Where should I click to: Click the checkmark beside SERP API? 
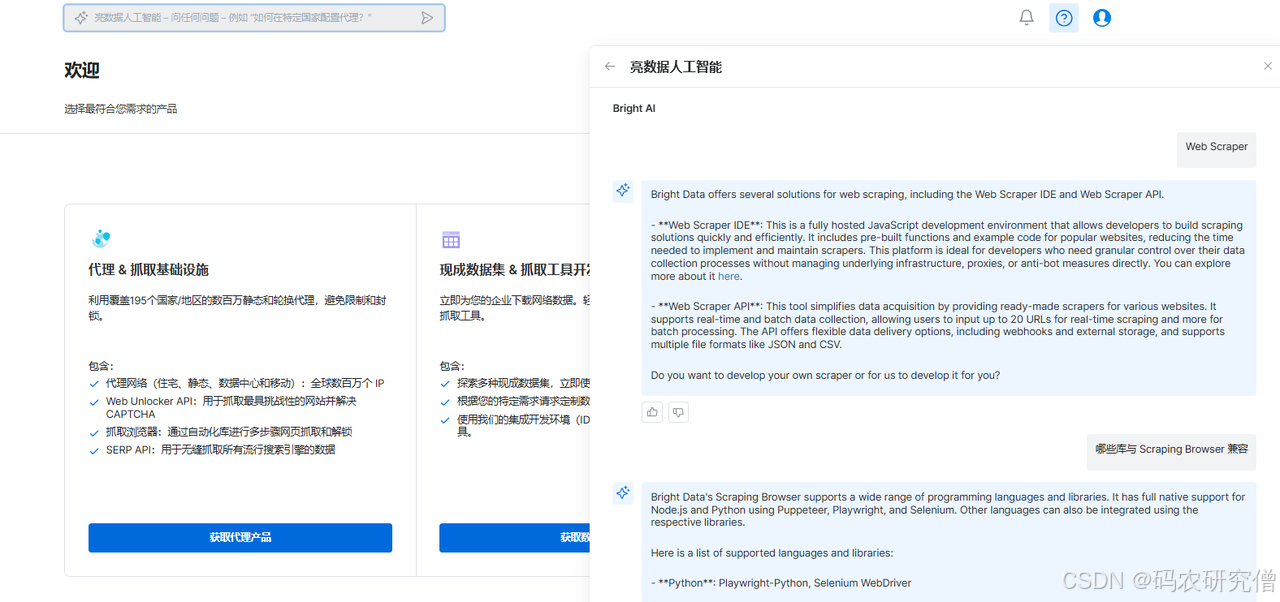[x=95, y=451]
